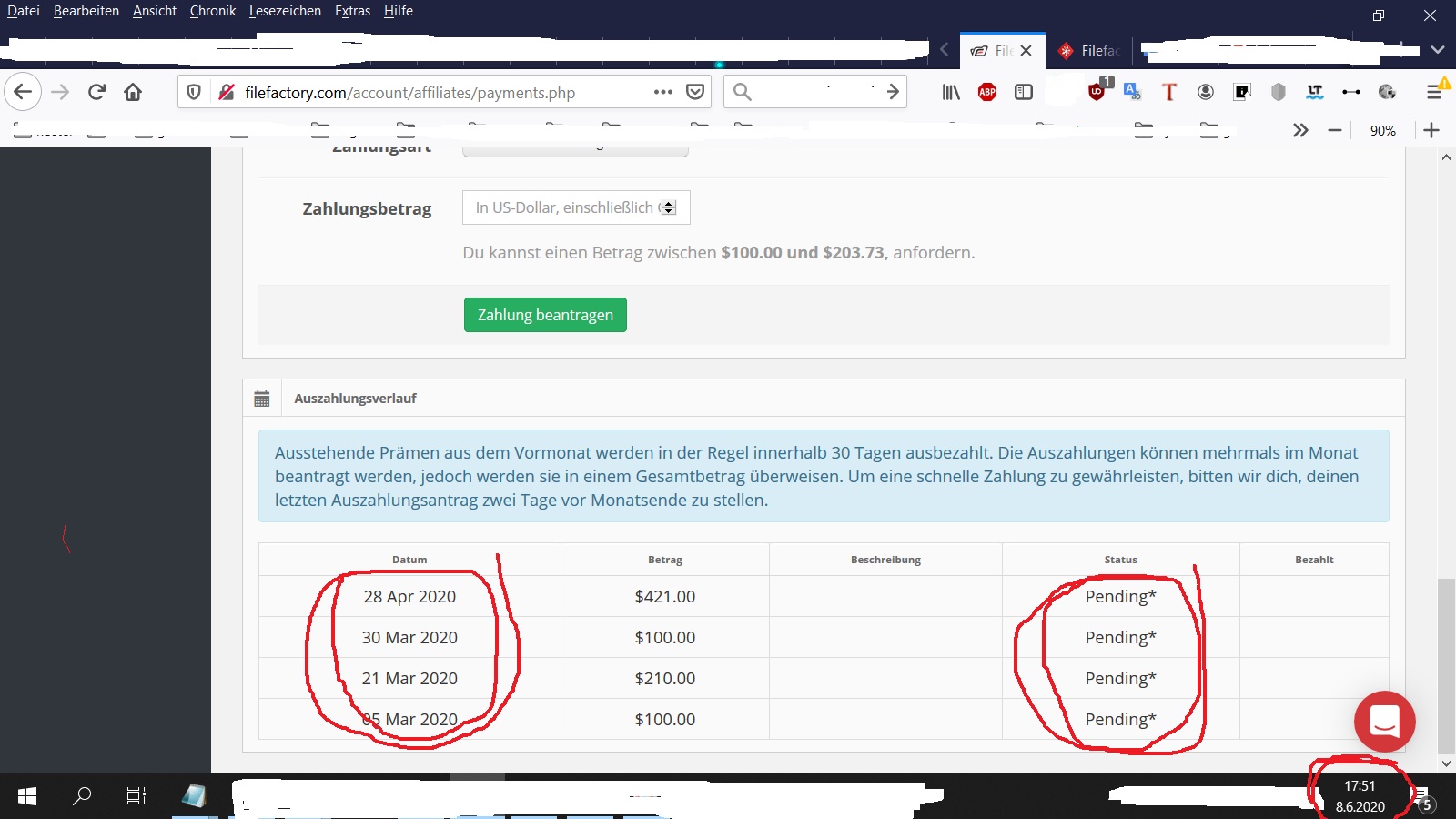The width and height of the screenshot is (1456, 819).
Task: Click the two-dot line extension icon
Action: [x=1351, y=92]
